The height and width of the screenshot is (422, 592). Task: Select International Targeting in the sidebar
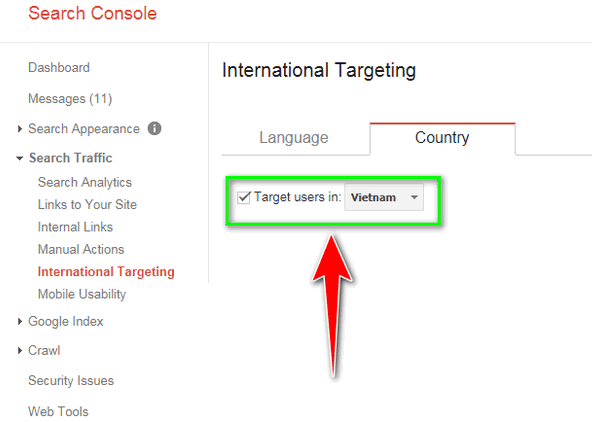click(x=106, y=272)
